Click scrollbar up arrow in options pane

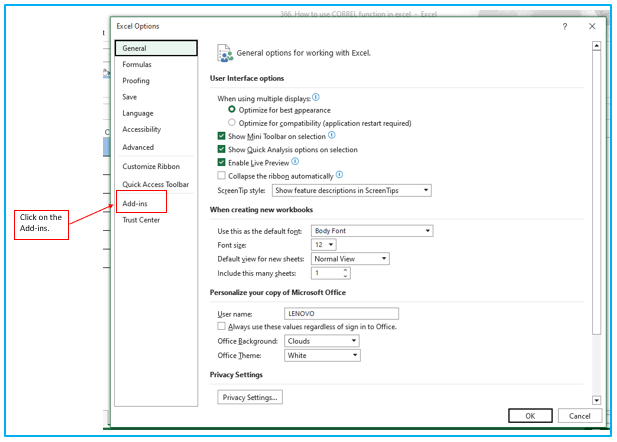(x=597, y=46)
